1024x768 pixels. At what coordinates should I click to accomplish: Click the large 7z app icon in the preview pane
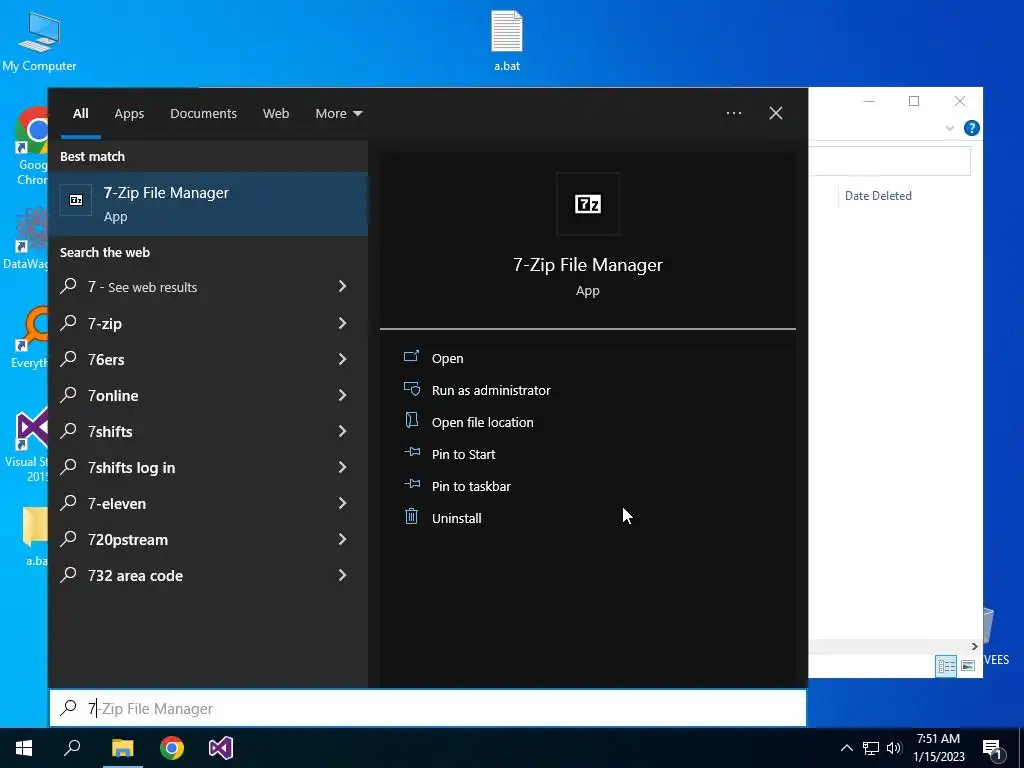coord(587,204)
